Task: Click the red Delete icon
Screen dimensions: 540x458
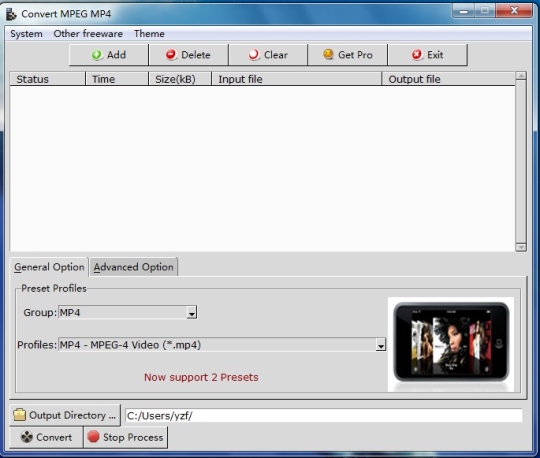Action: tap(171, 55)
